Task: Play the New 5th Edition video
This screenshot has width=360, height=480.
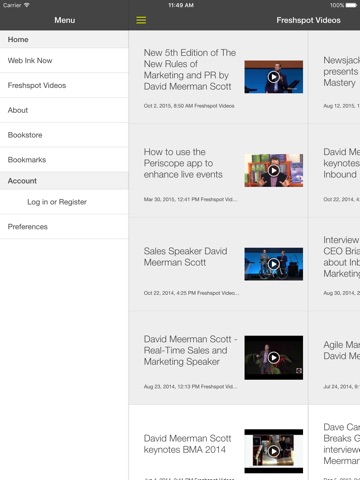Action: 274,77
